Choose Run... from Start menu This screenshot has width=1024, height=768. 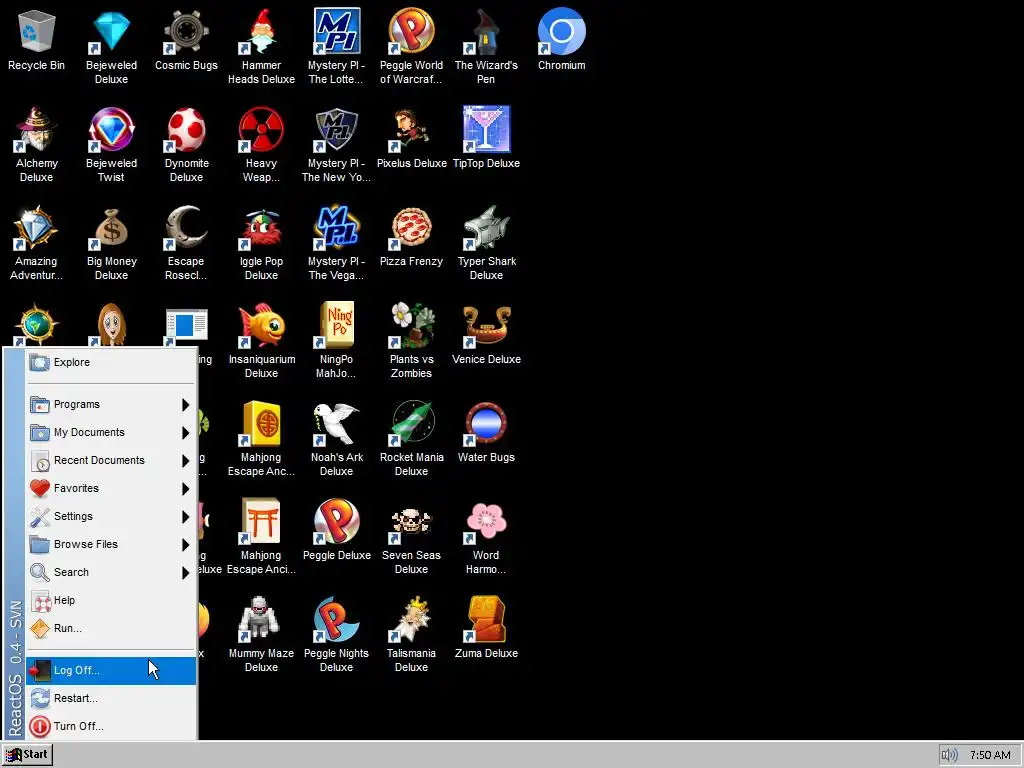(x=111, y=628)
